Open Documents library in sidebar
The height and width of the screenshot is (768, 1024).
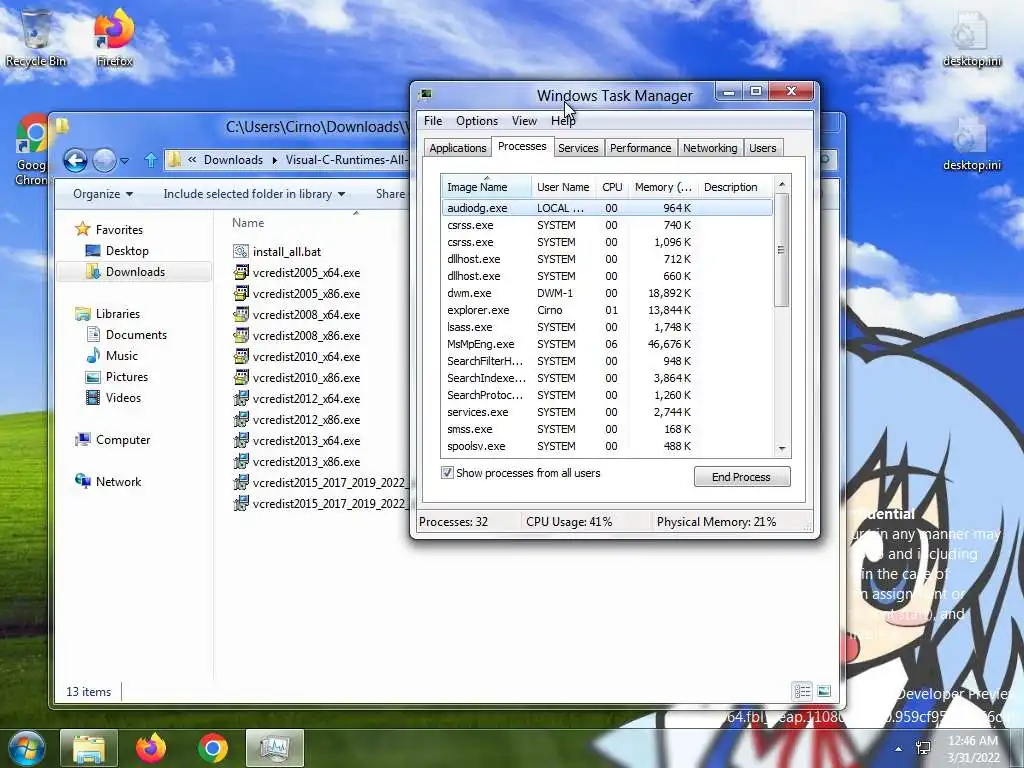(136, 334)
